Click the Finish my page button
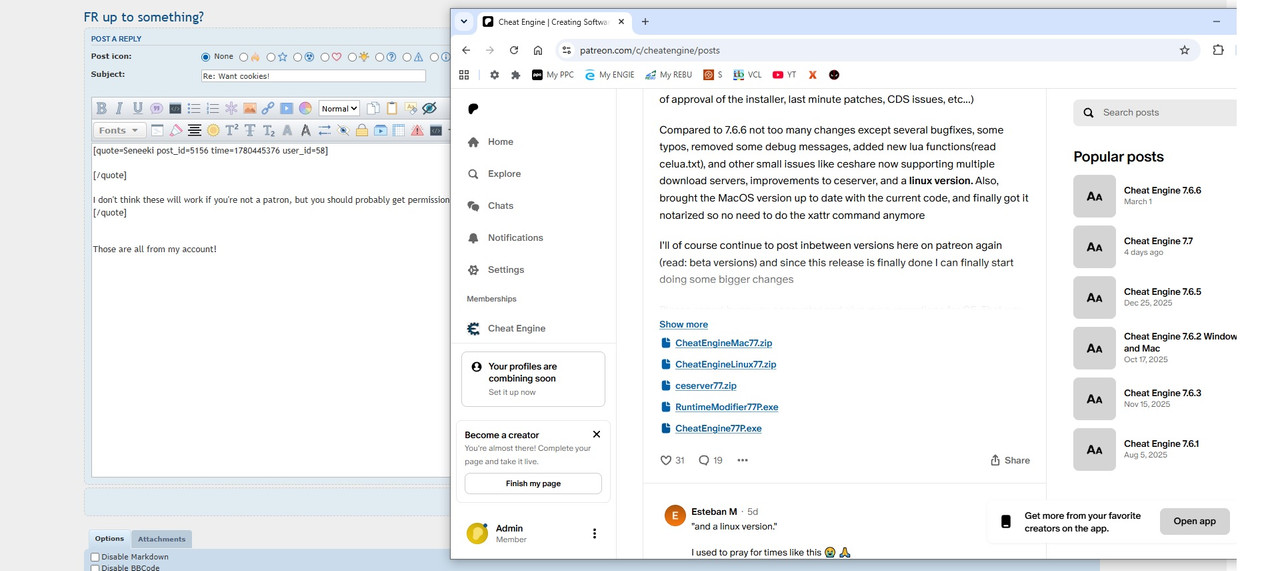The image size is (1280, 571). 533,483
